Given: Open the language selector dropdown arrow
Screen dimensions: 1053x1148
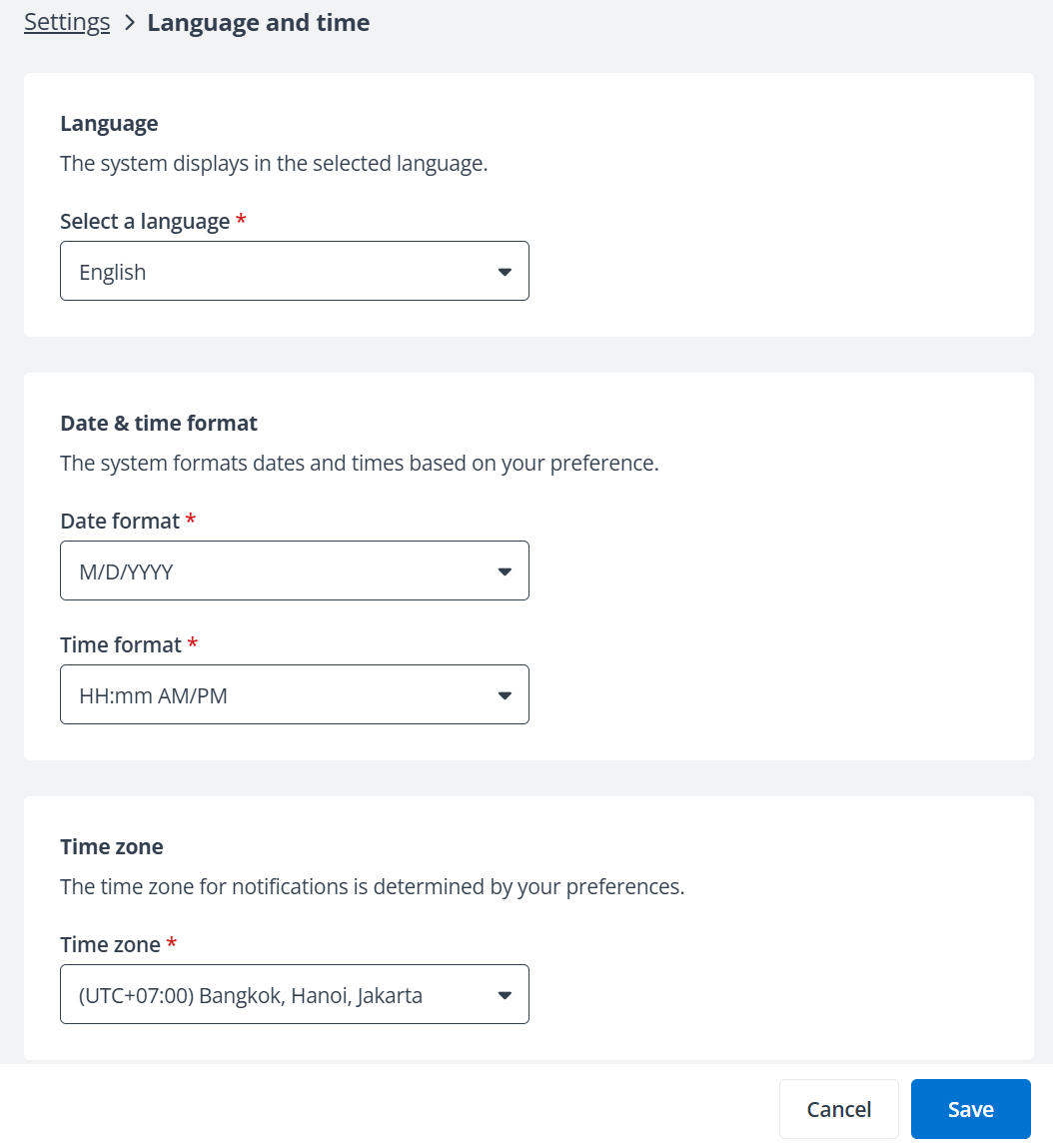Looking at the screenshot, I should pyautogui.click(x=505, y=271).
